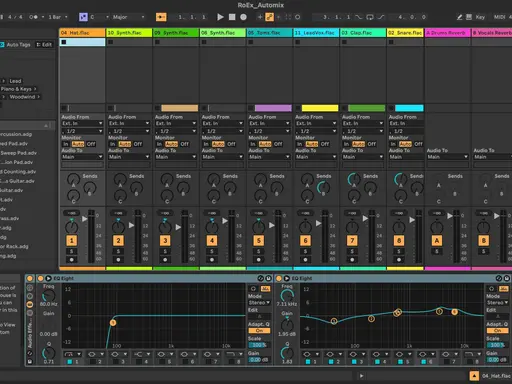Screen dimensions: 512x384
Task: Open Stereo mode dropdown on second EQ Eight
Action: click(x=498, y=303)
